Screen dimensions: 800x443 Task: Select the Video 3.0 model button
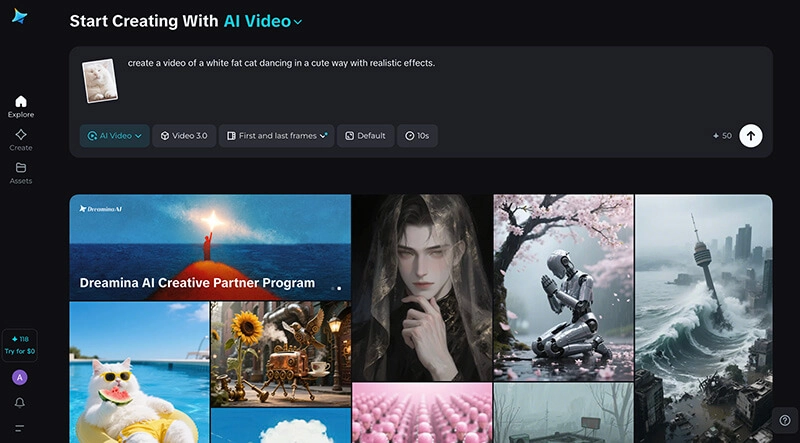click(x=184, y=136)
